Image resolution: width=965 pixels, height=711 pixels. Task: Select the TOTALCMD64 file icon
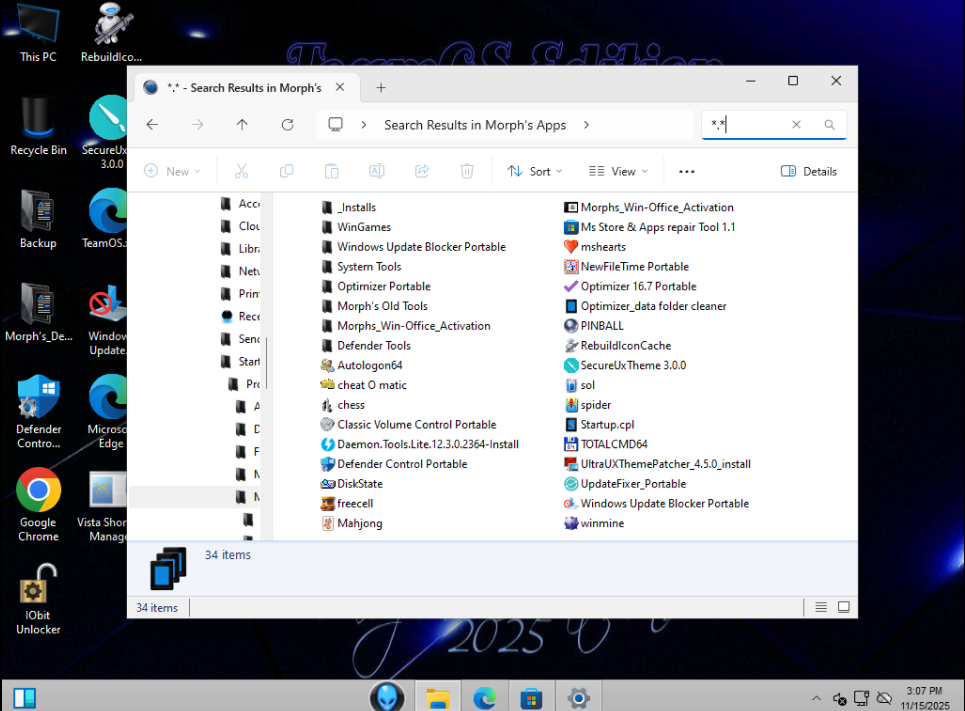tap(572, 444)
